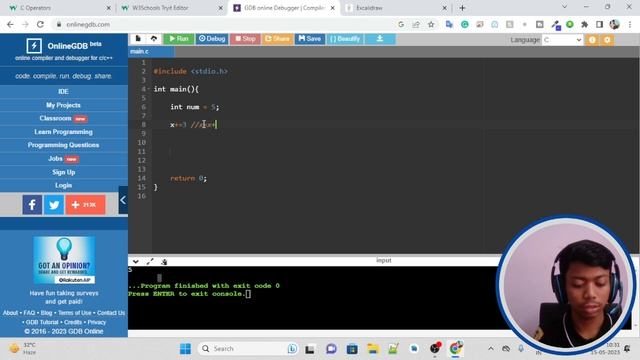Click Contact Us in the footer

click(111, 313)
